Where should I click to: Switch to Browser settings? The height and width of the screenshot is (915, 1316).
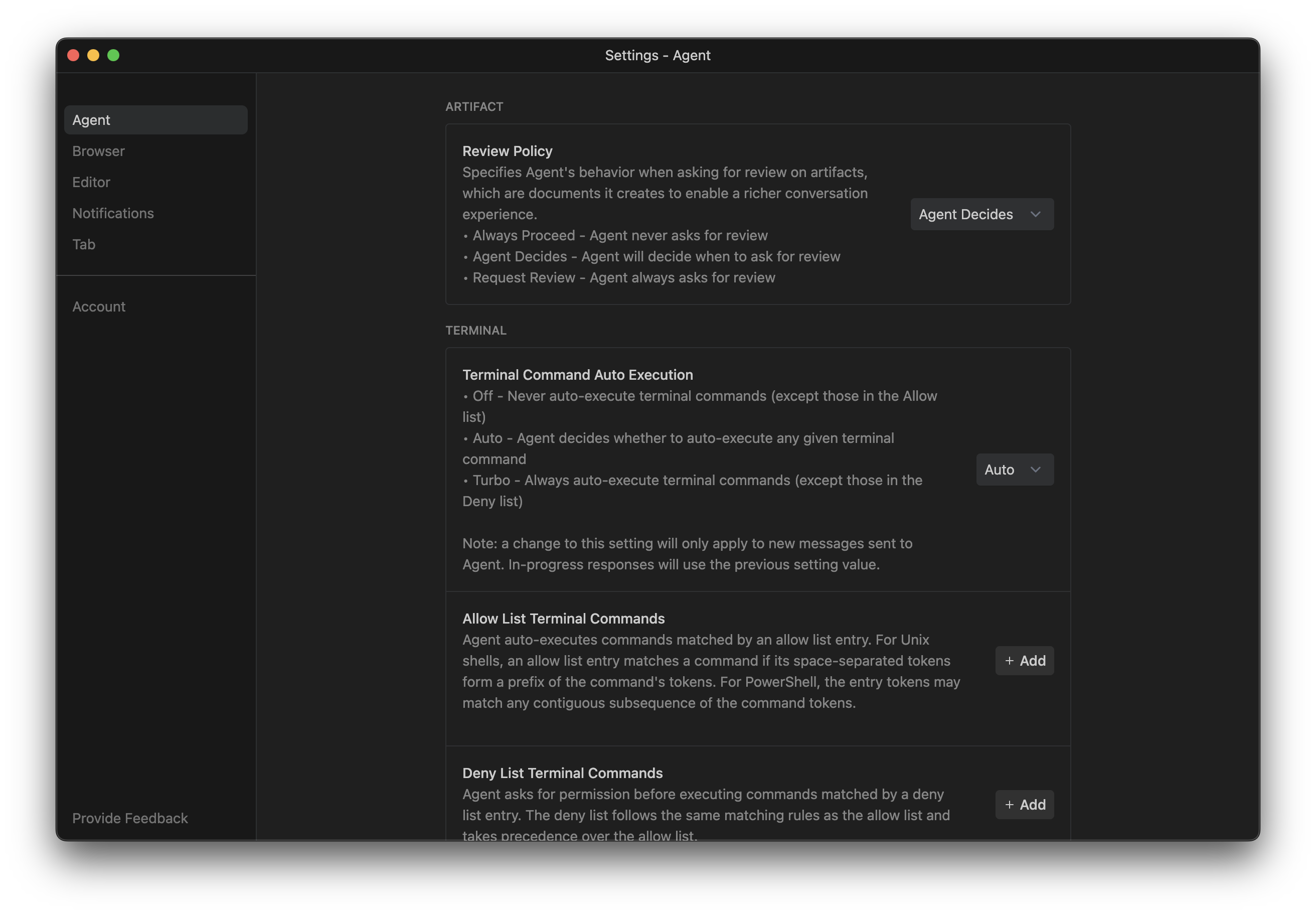tap(99, 151)
